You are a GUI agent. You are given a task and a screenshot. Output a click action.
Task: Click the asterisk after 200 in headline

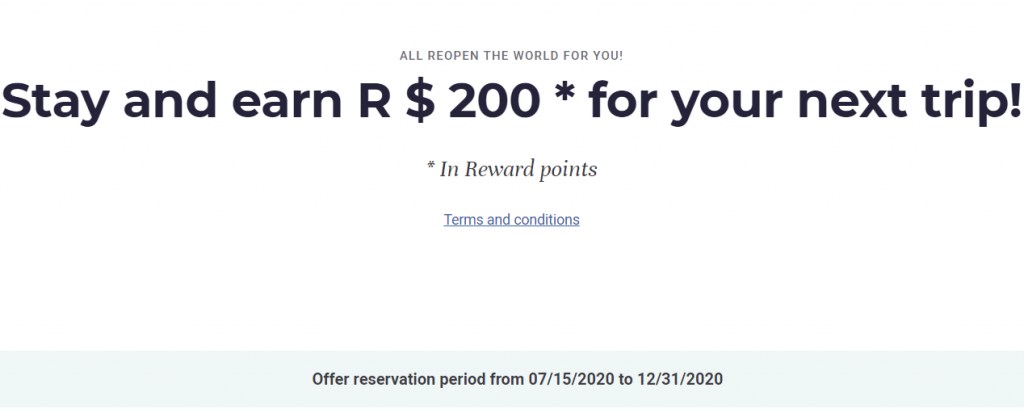point(564,93)
